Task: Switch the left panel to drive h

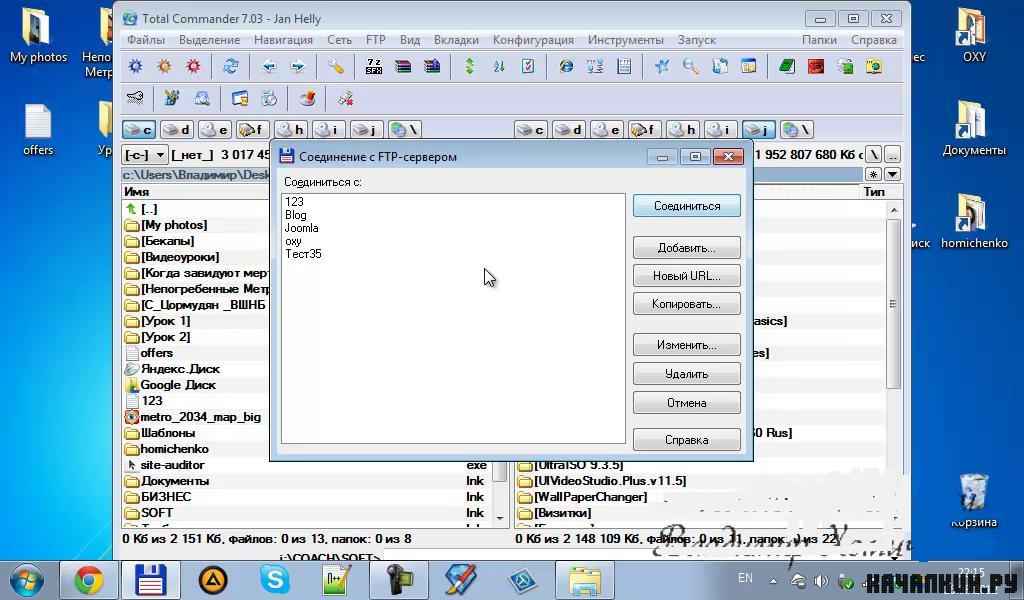Action: pyautogui.click(x=291, y=130)
